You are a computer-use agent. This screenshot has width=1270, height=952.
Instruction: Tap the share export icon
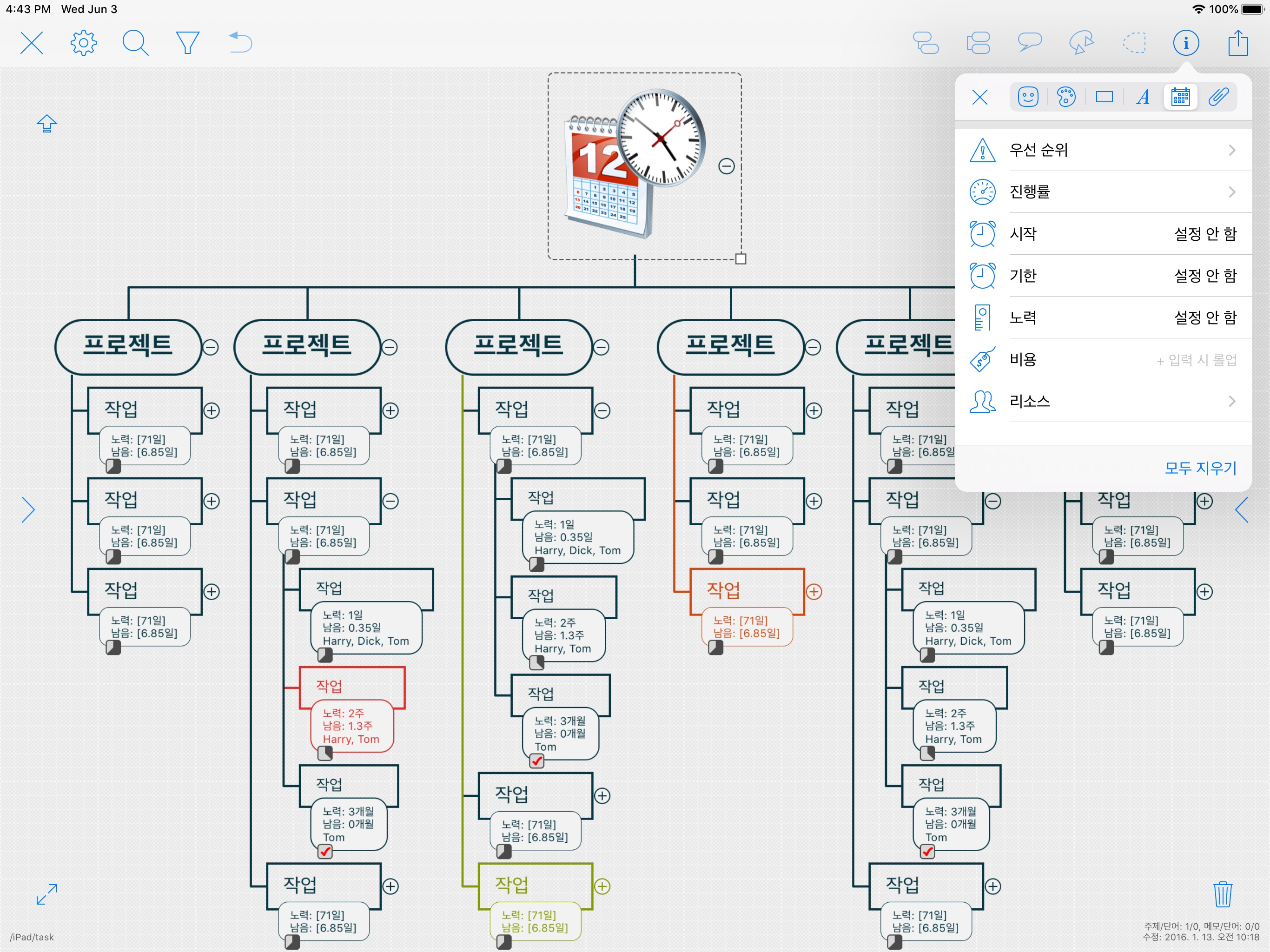pos(1238,43)
